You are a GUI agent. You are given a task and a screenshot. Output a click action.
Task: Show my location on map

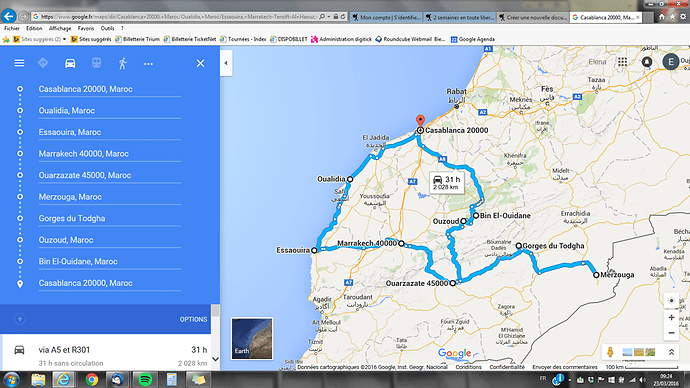click(671, 301)
